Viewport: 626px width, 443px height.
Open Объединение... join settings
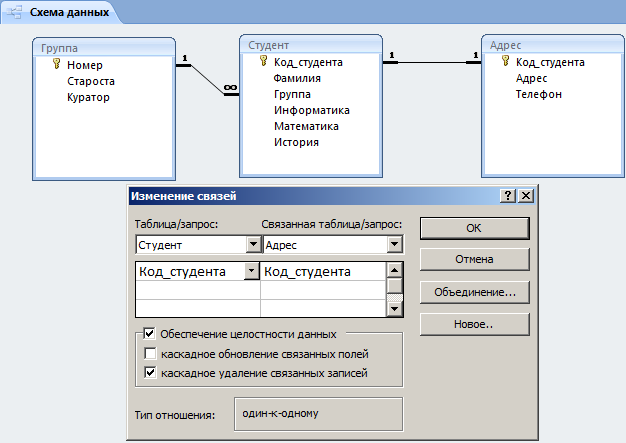pos(474,292)
